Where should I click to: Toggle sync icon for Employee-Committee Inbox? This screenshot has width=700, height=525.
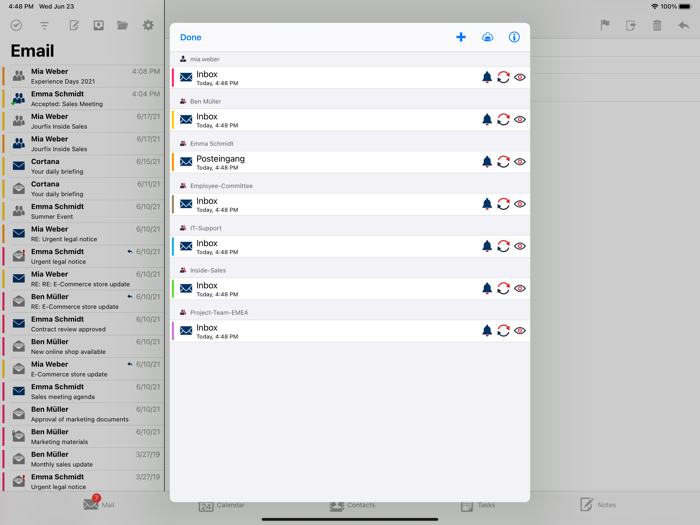[503, 204]
